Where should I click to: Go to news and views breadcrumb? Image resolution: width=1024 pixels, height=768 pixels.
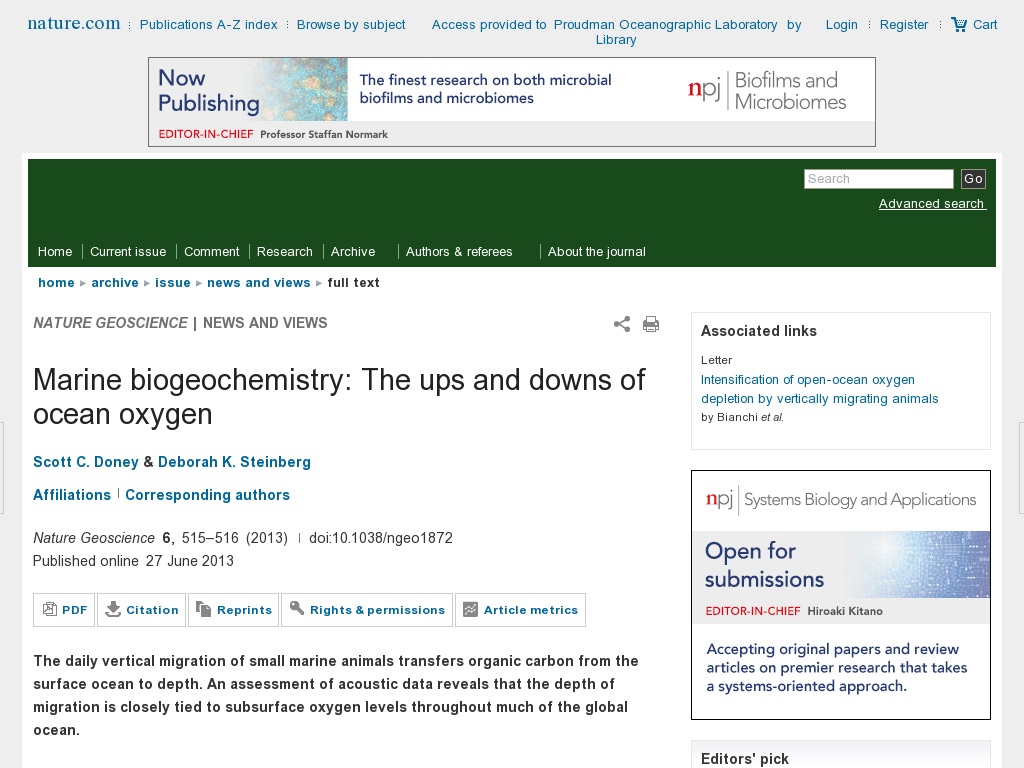(259, 283)
